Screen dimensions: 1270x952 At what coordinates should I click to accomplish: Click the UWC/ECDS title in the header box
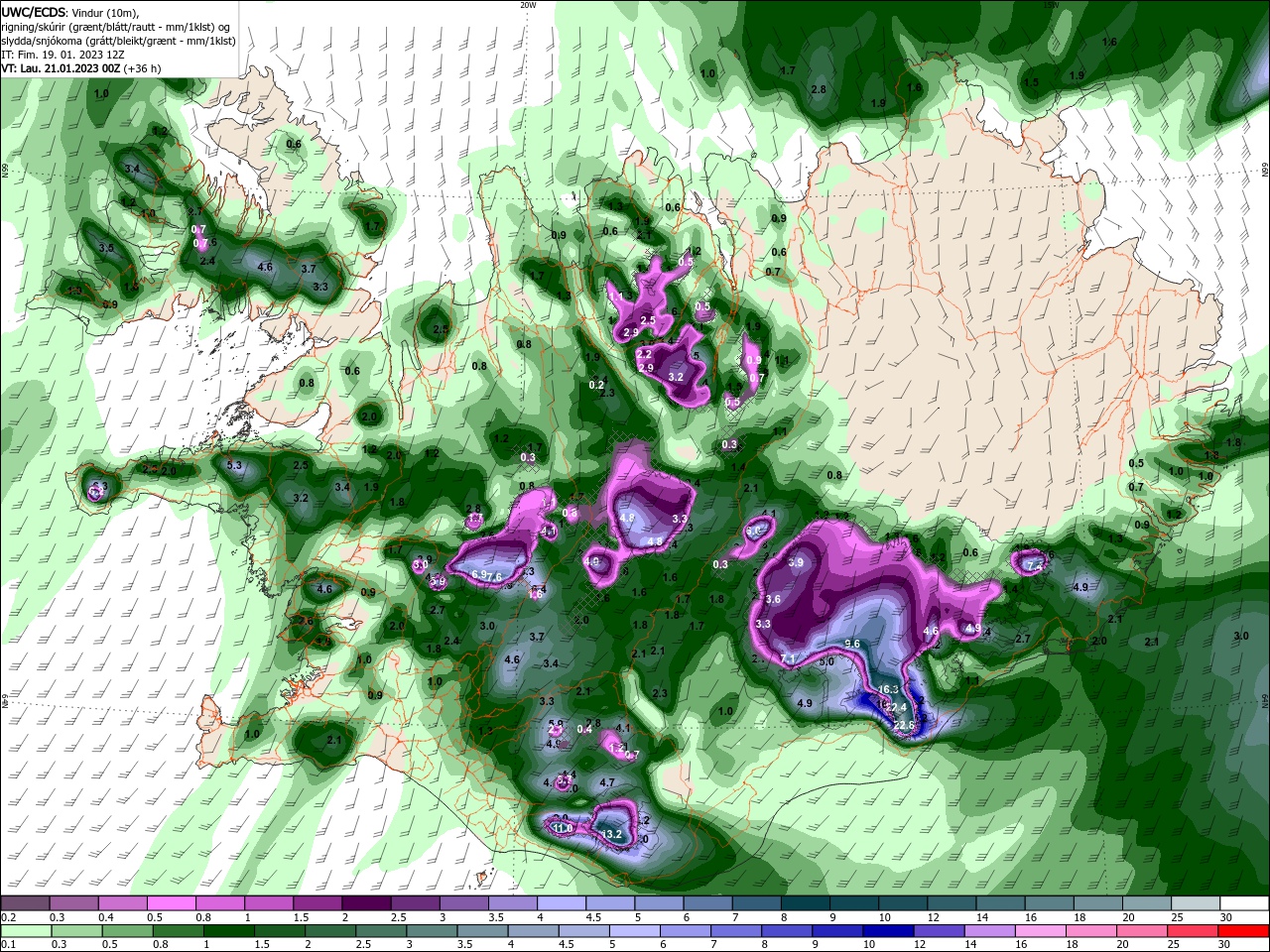pos(35,12)
